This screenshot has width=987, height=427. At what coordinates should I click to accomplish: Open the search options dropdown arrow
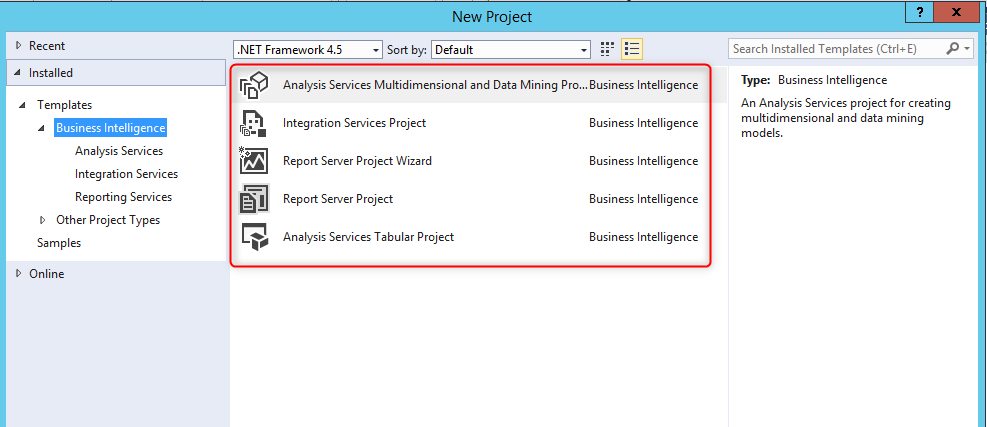point(968,48)
